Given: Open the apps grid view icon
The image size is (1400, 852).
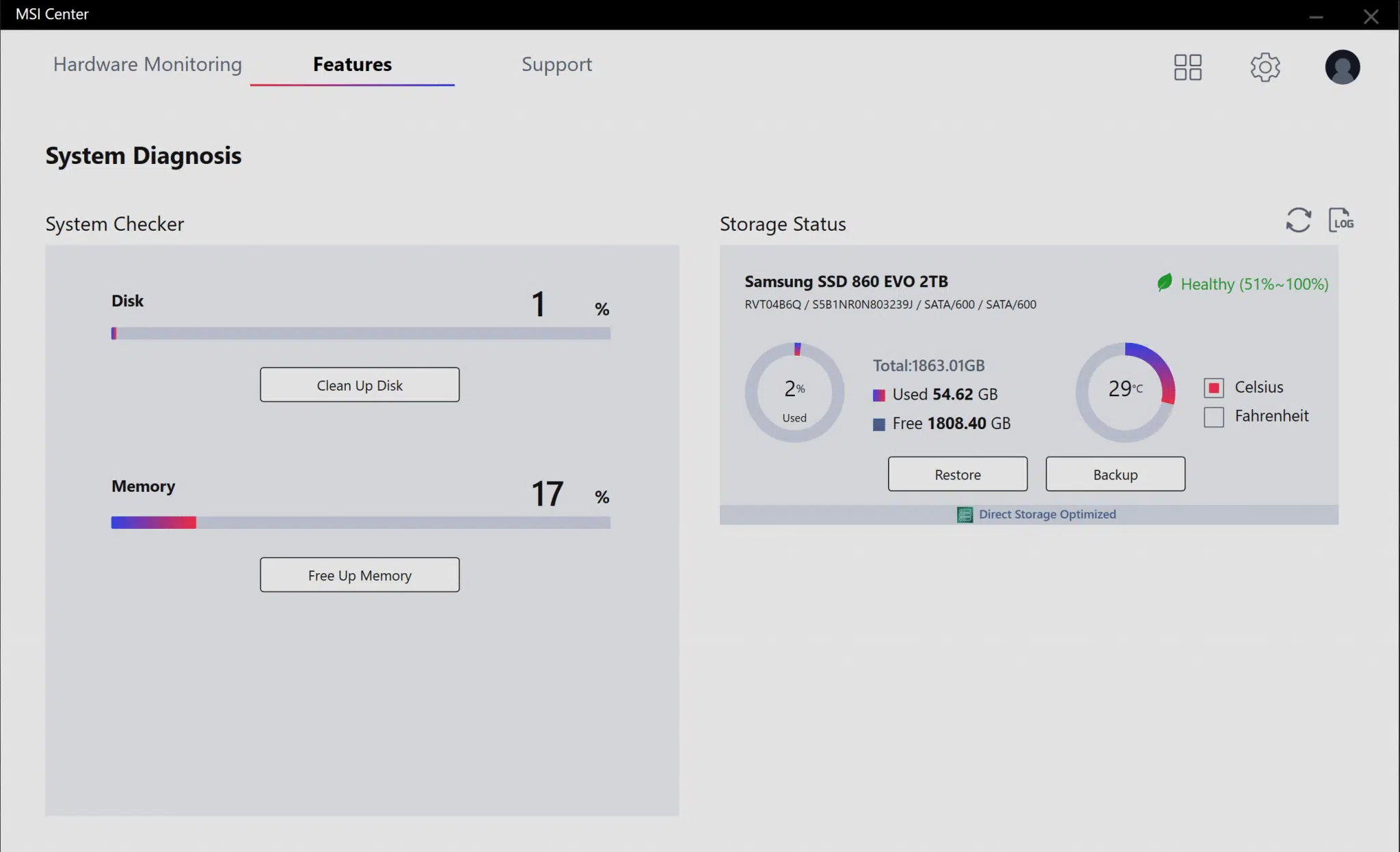Looking at the screenshot, I should pos(1187,67).
